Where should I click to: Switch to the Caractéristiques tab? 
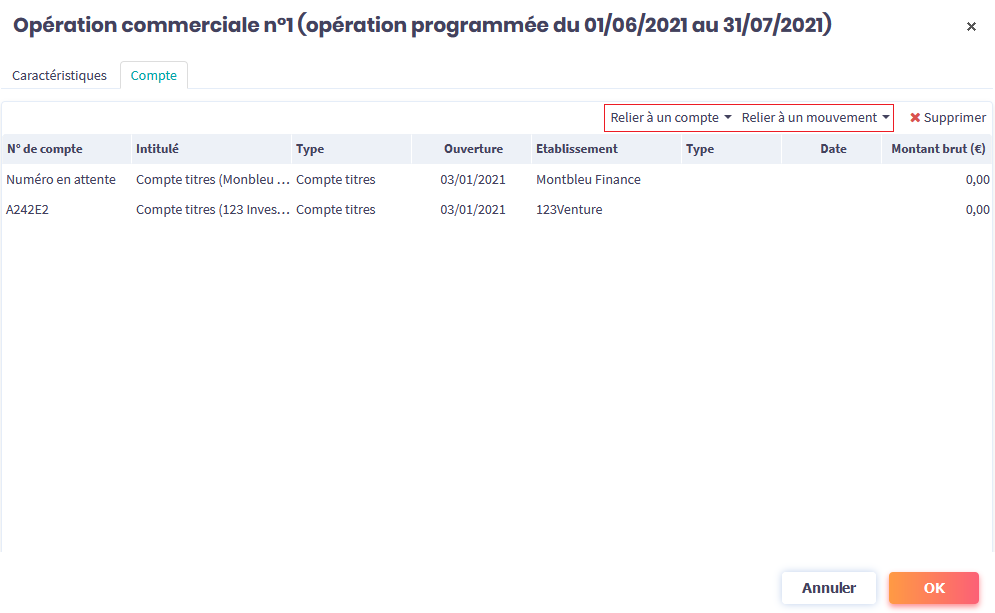click(59, 76)
